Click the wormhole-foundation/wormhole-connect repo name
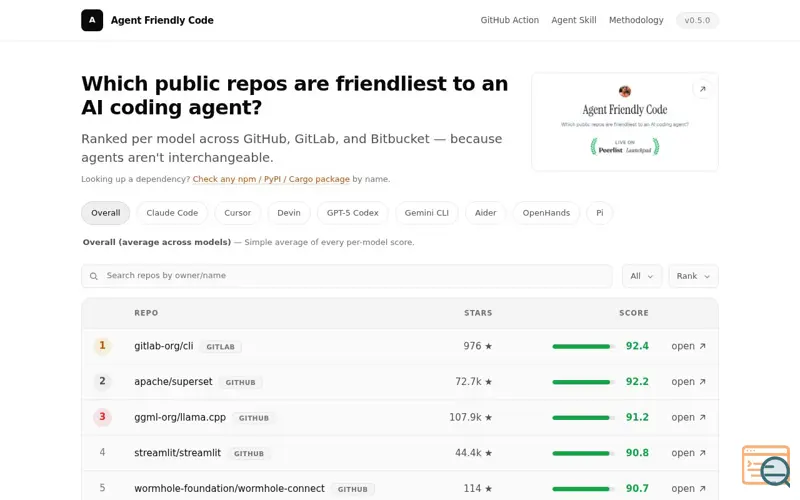Image resolution: width=800 pixels, height=500 pixels. [229, 489]
